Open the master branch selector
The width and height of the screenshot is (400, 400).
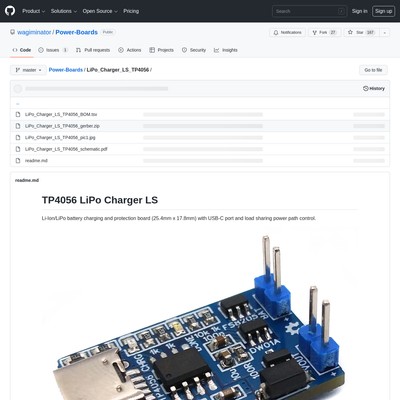coord(28,70)
